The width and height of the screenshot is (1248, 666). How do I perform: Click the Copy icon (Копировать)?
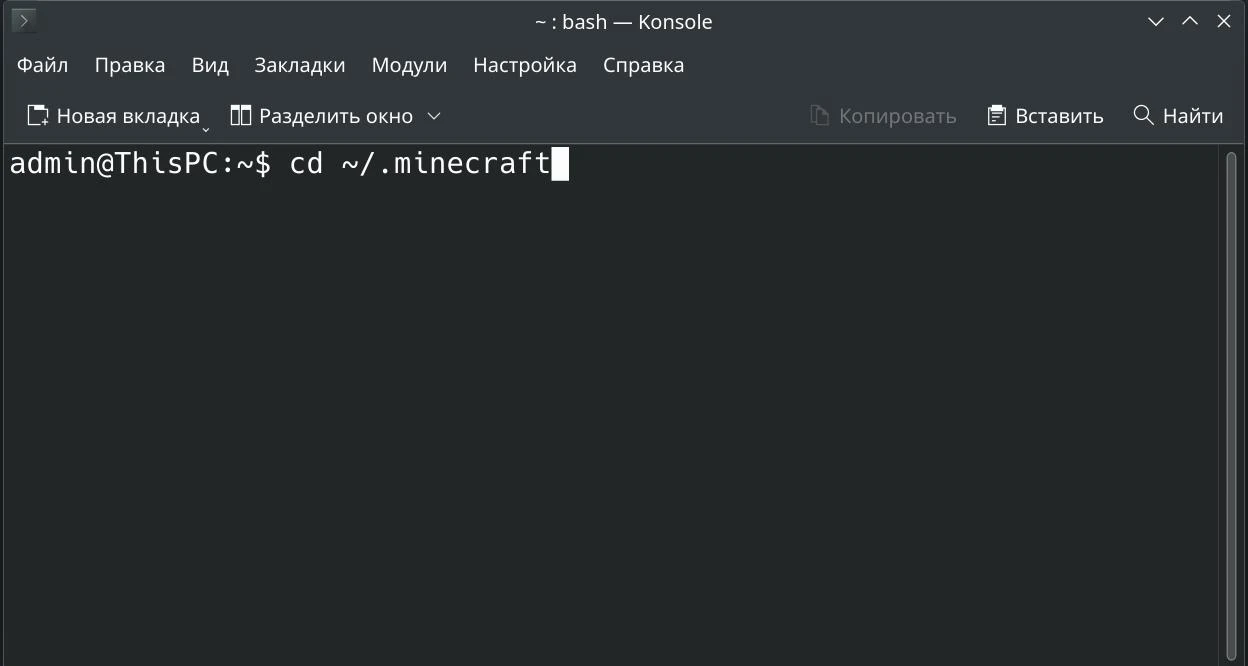coord(820,116)
